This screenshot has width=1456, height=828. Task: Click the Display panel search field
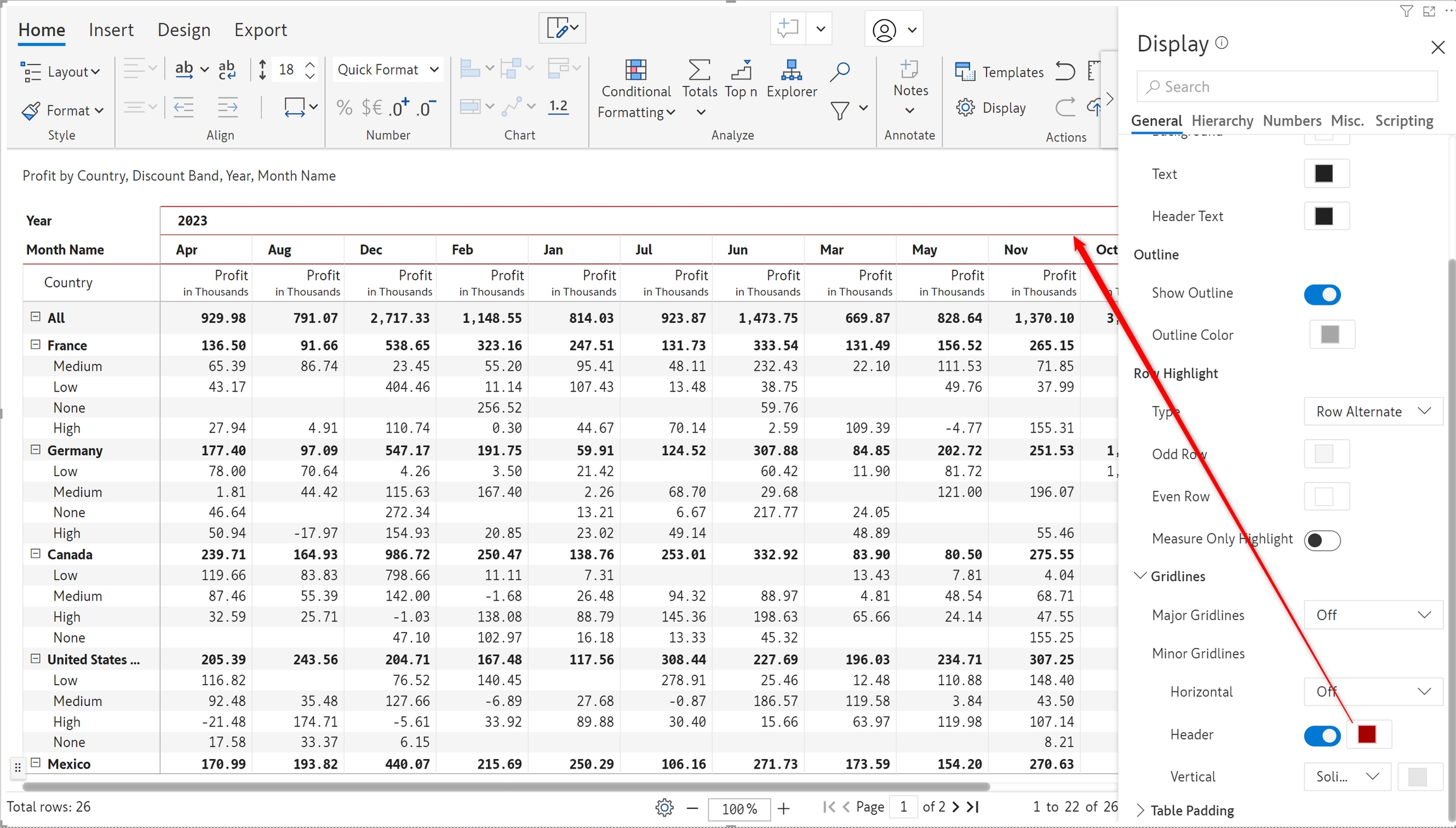tap(1287, 87)
